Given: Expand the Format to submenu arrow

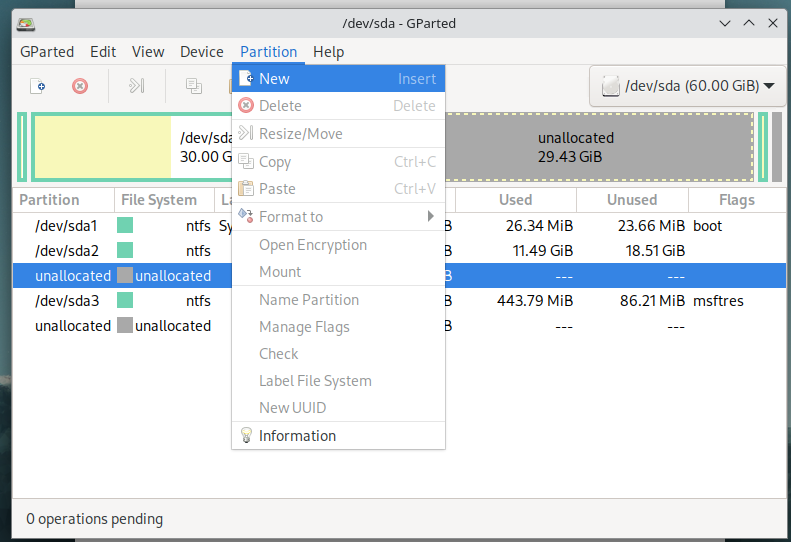Looking at the screenshot, I should click(x=430, y=216).
